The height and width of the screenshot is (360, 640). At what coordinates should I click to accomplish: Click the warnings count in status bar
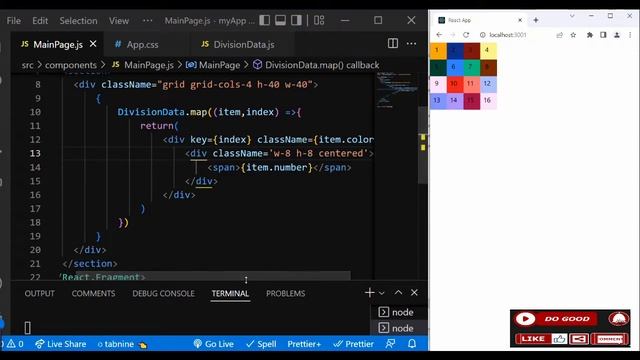pyautogui.click(x=15, y=344)
